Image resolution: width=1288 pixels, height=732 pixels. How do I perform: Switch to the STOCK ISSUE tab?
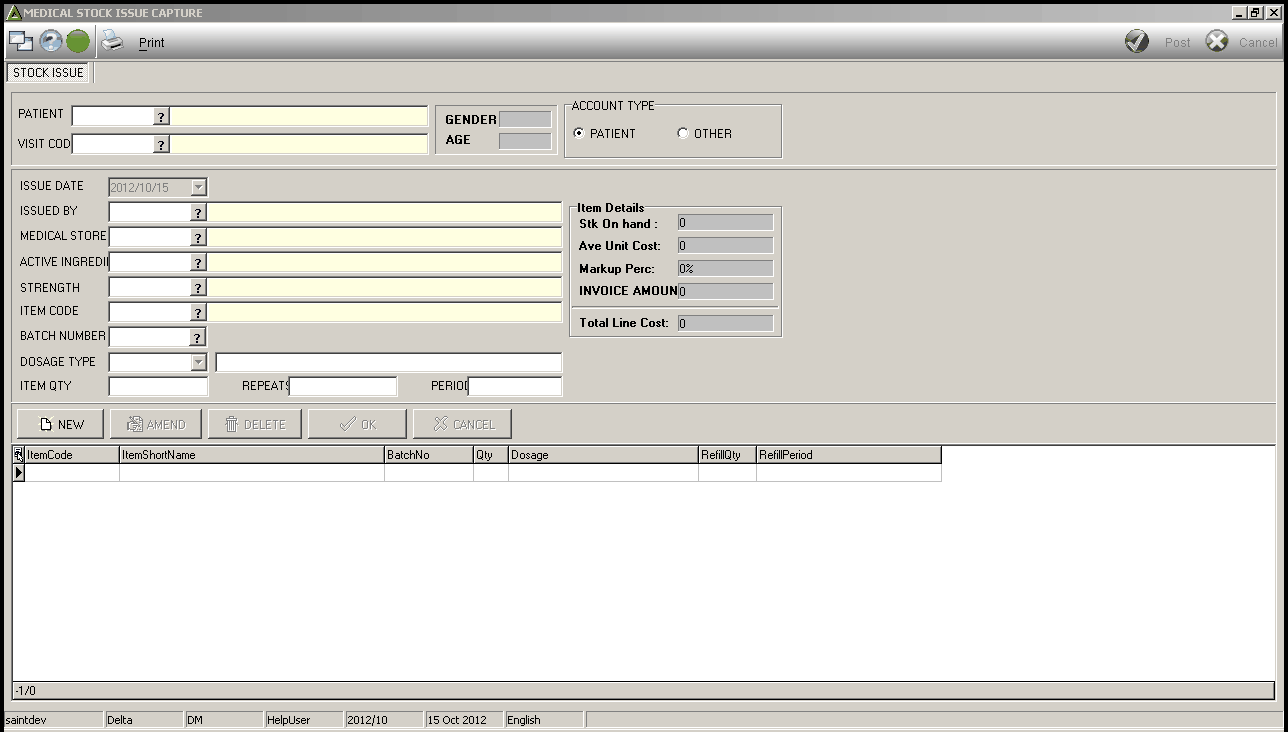[49, 73]
